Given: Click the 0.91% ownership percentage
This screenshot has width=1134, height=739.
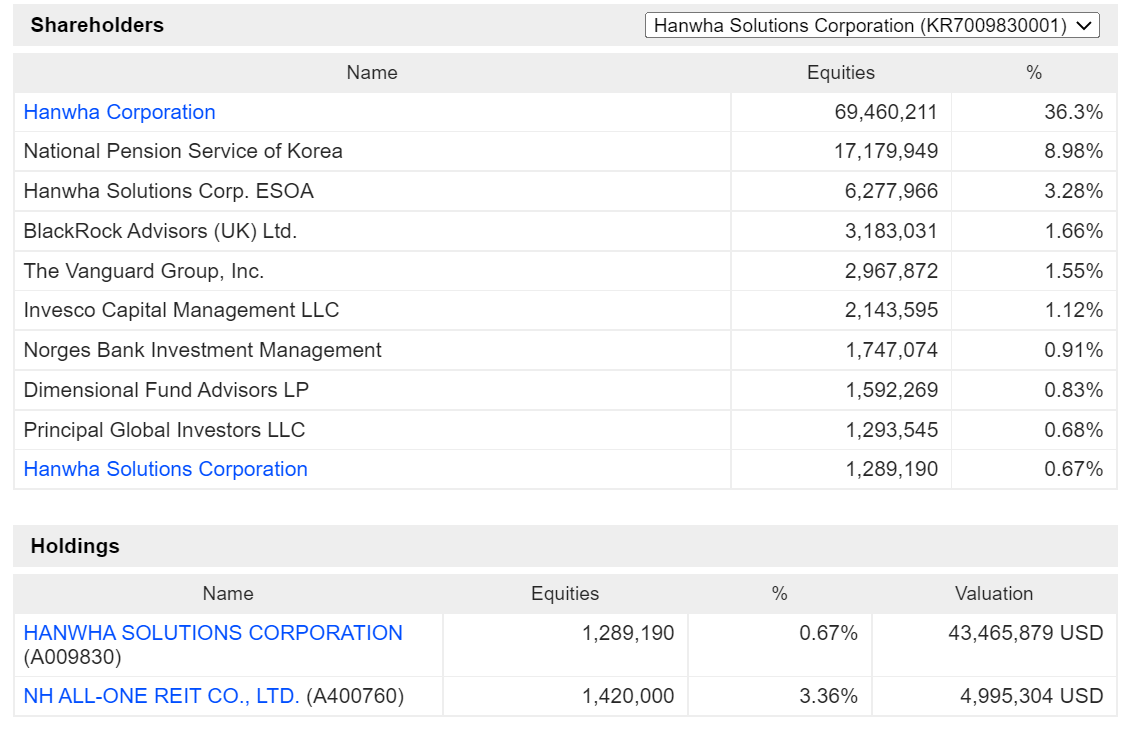Looking at the screenshot, I should [1073, 350].
